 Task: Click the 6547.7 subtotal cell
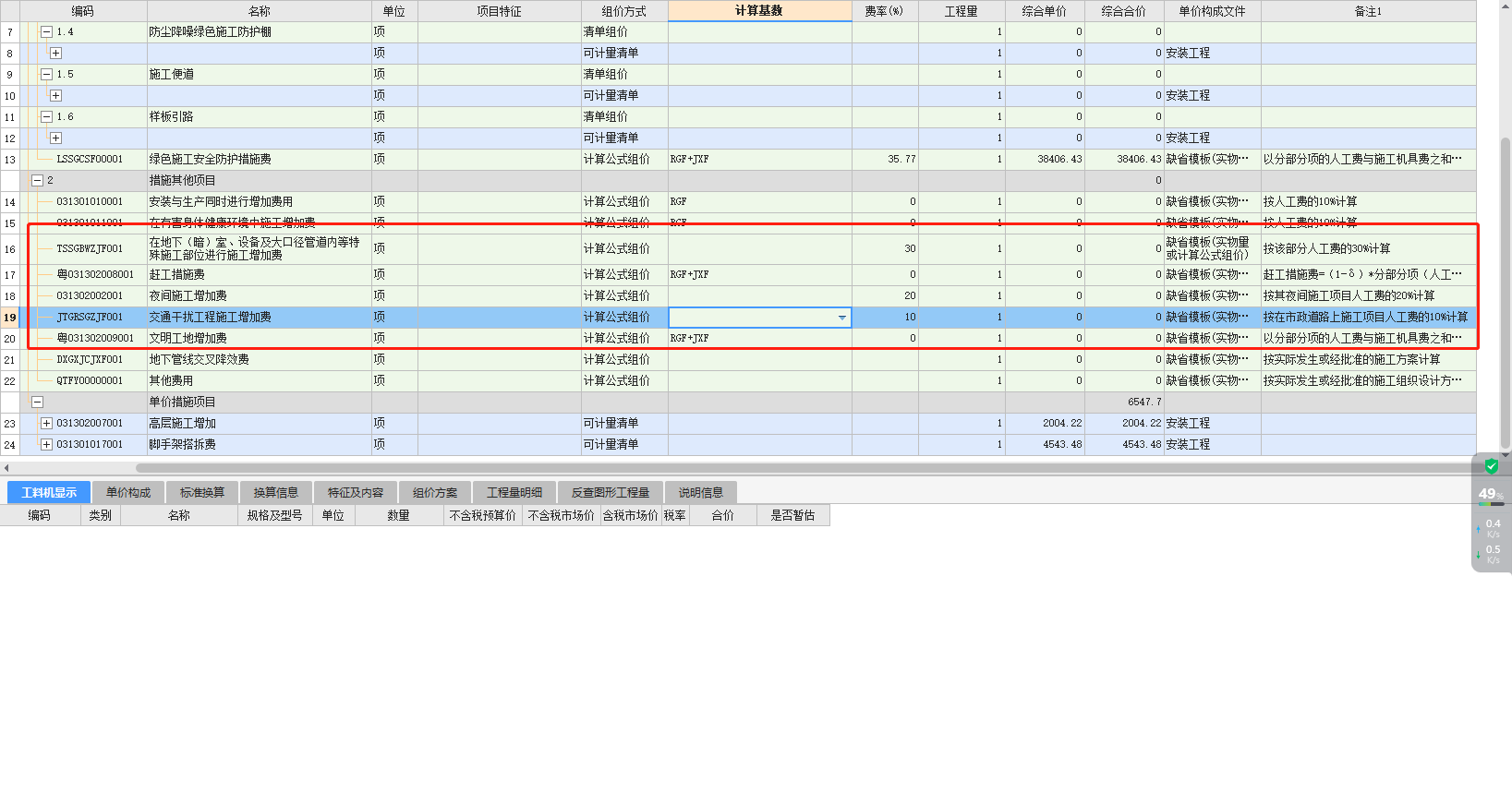(x=1124, y=402)
